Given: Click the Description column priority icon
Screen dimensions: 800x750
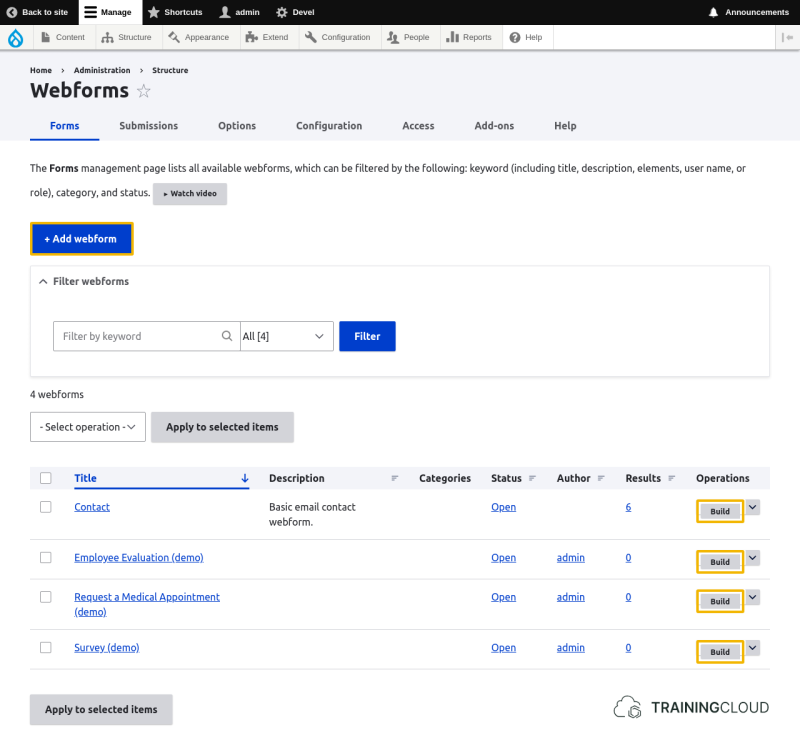Looking at the screenshot, I should coord(394,478).
